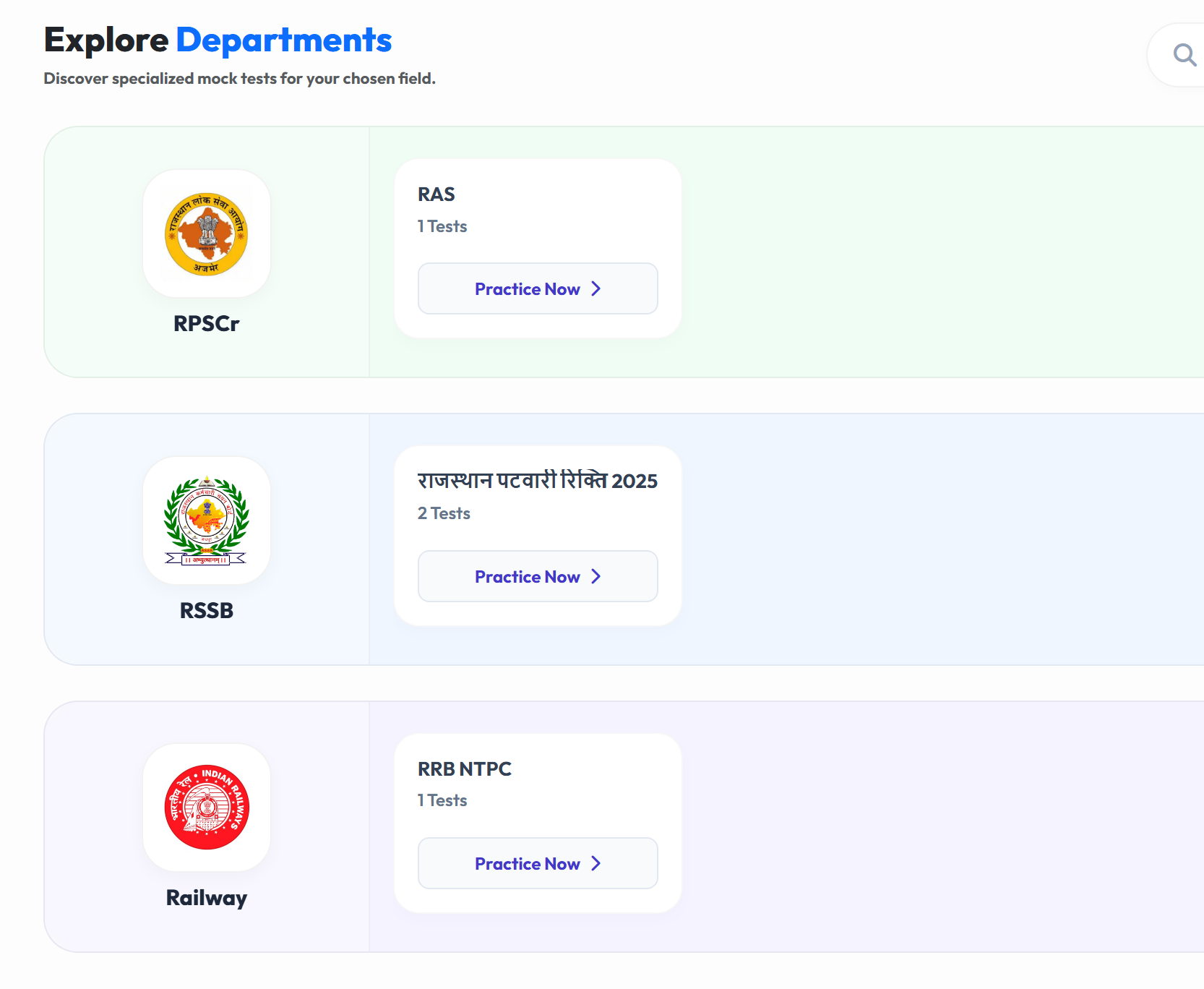
Task: Open the search magnifier icon
Action: tap(1184, 55)
